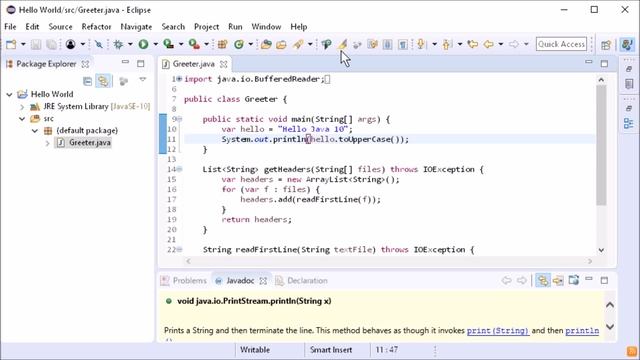The width and height of the screenshot is (640, 360).
Task: Click the External Tools run icon
Action: coord(194,44)
